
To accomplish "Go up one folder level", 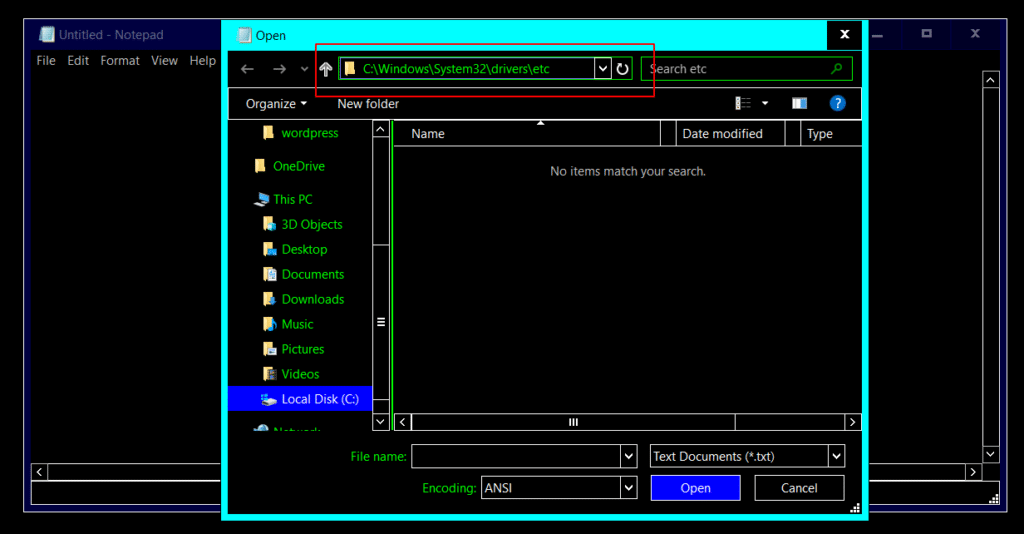I will (326, 69).
